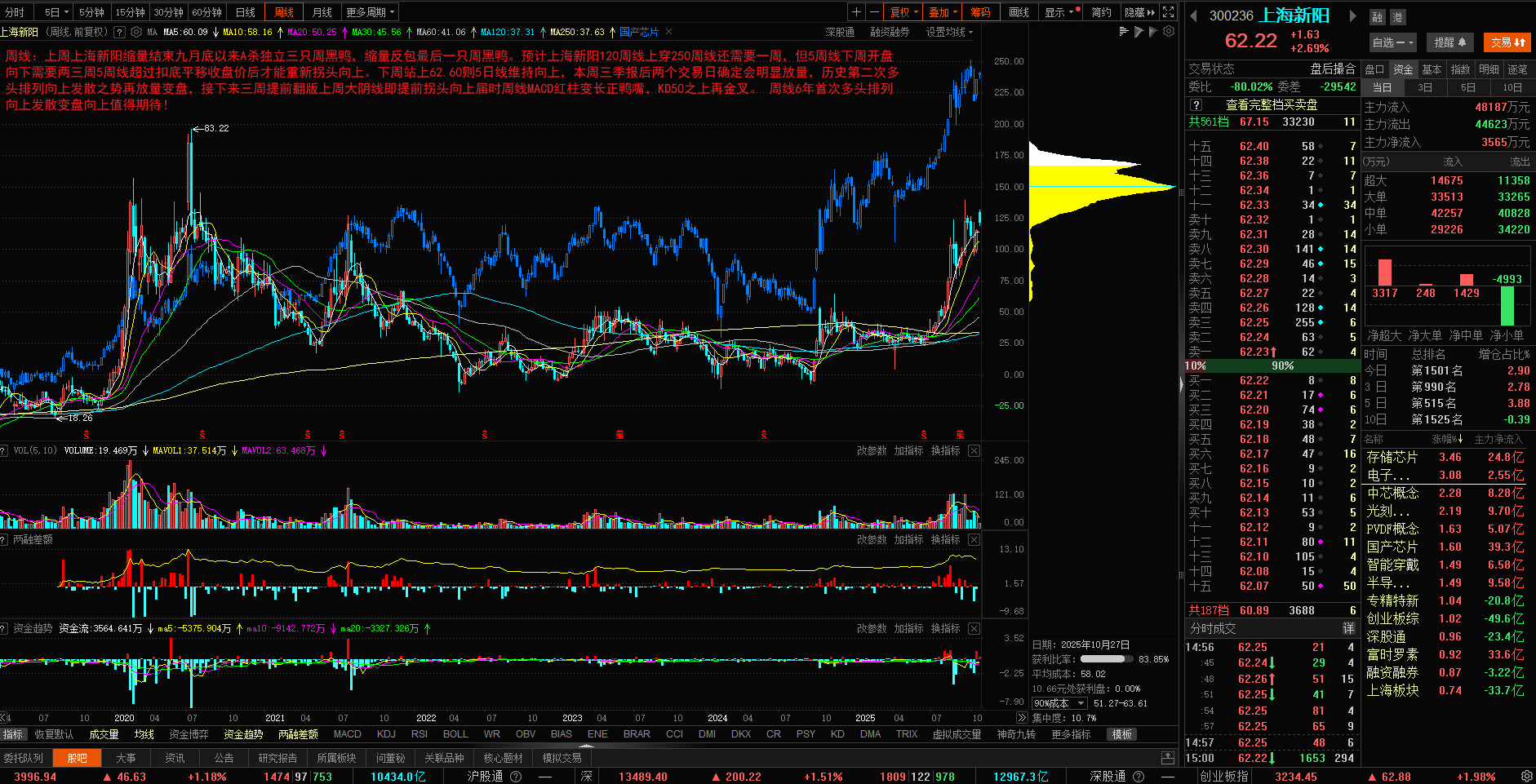Close the 两融差额 indicator panel
This screenshot has width=1536, height=784.
[974, 539]
